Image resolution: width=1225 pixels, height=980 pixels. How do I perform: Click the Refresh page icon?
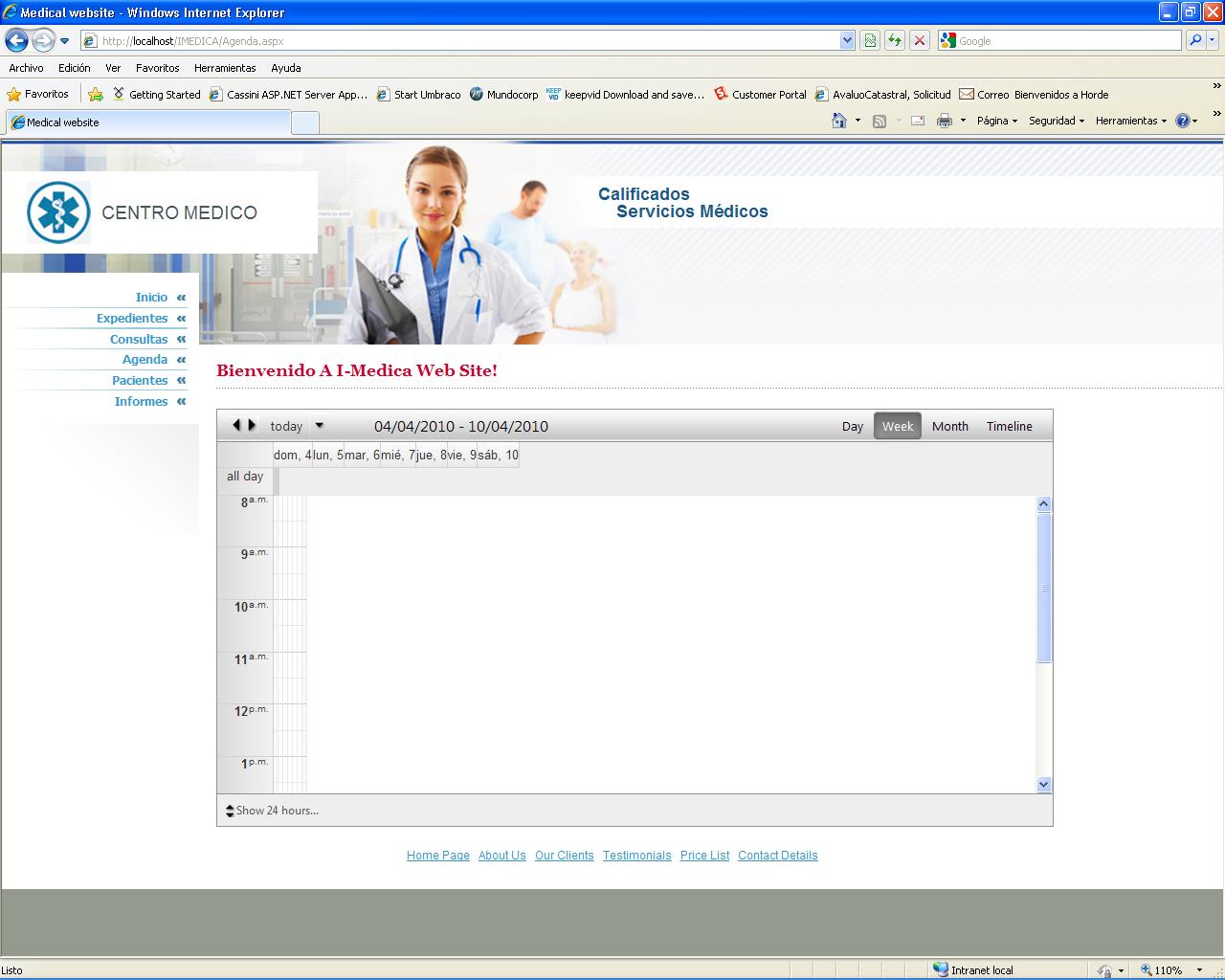pos(895,40)
